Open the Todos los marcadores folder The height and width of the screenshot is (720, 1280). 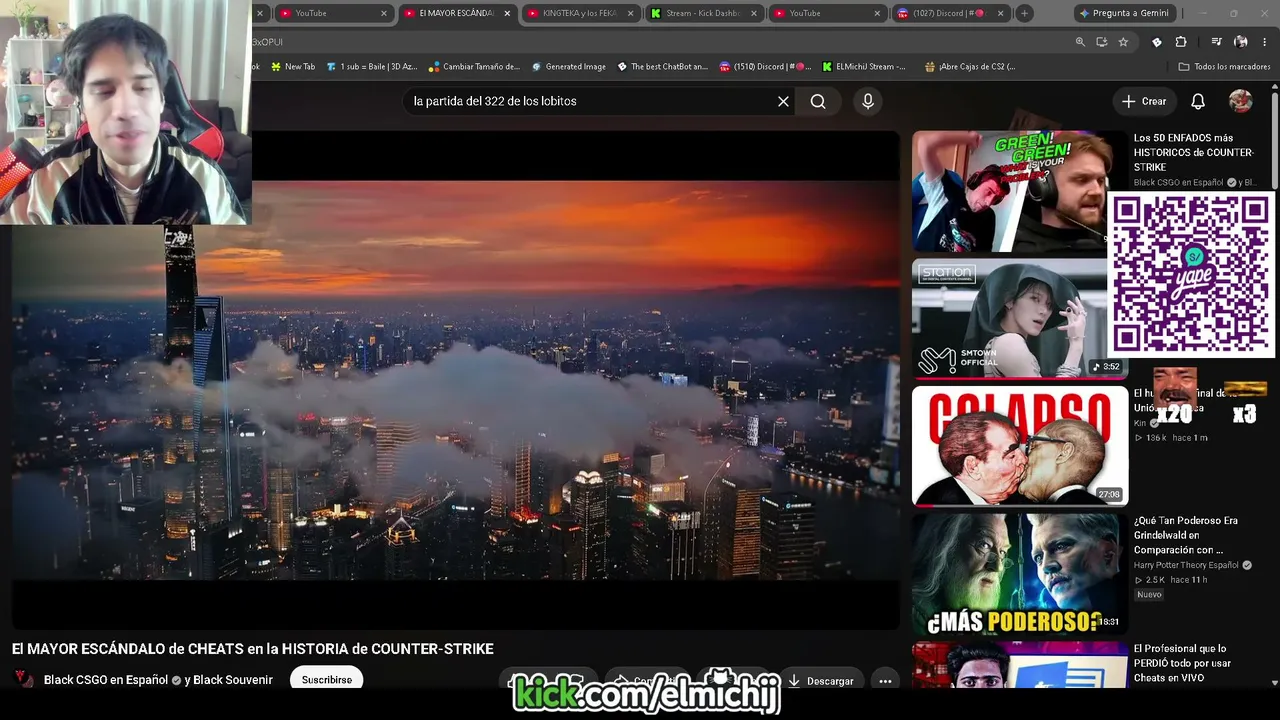click(1224, 67)
